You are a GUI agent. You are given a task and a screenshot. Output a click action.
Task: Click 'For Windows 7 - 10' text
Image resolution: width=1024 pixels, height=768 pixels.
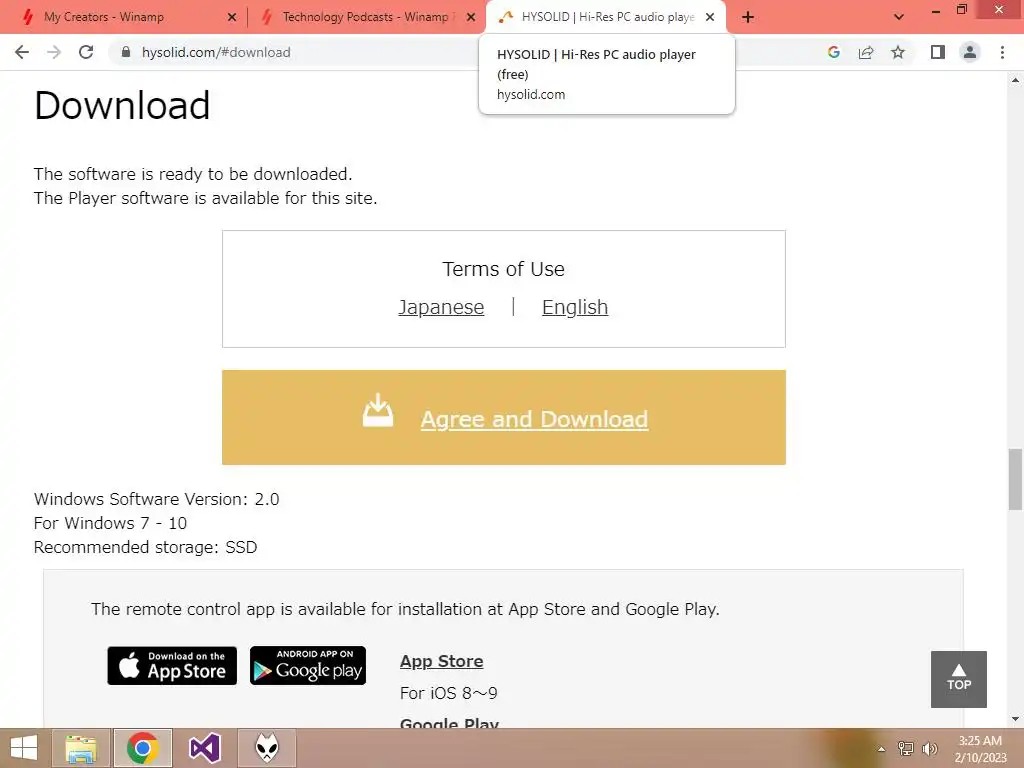click(x=110, y=523)
